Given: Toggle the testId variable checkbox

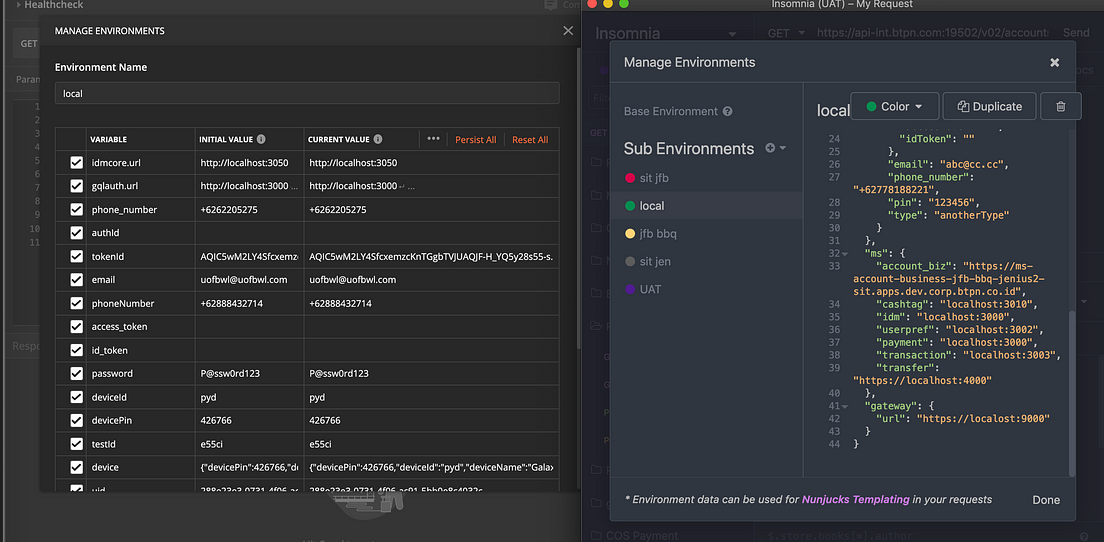Looking at the screenshot, I should [x=77, y=443].
